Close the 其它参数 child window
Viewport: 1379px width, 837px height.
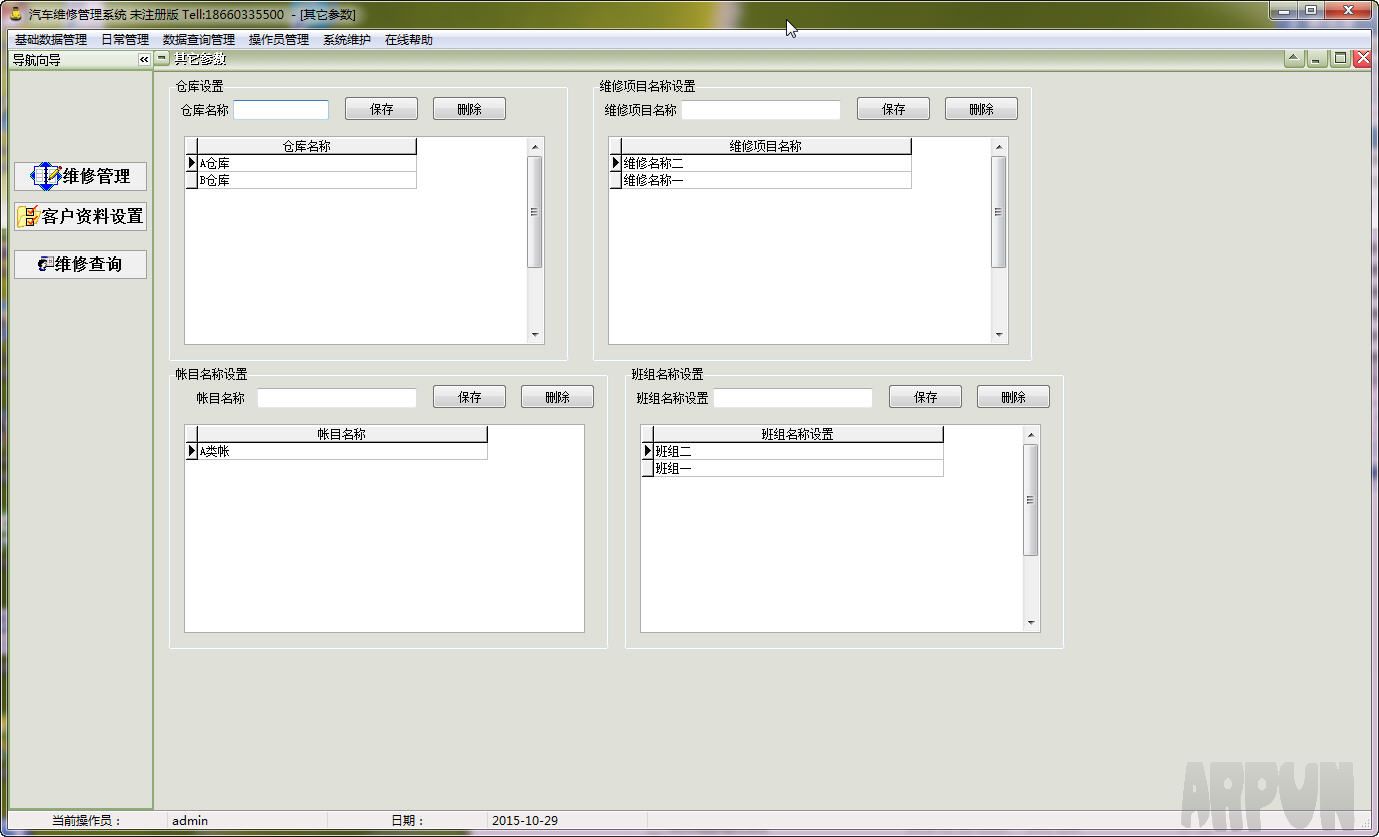pyautogui.click(x=1363, y=59)
